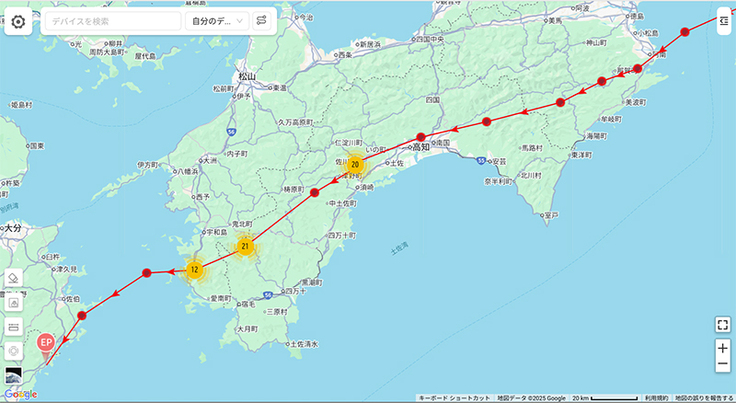Toggle fullscreen map view
The height and width of the screenshot is (403, 736).
[722, 323]
